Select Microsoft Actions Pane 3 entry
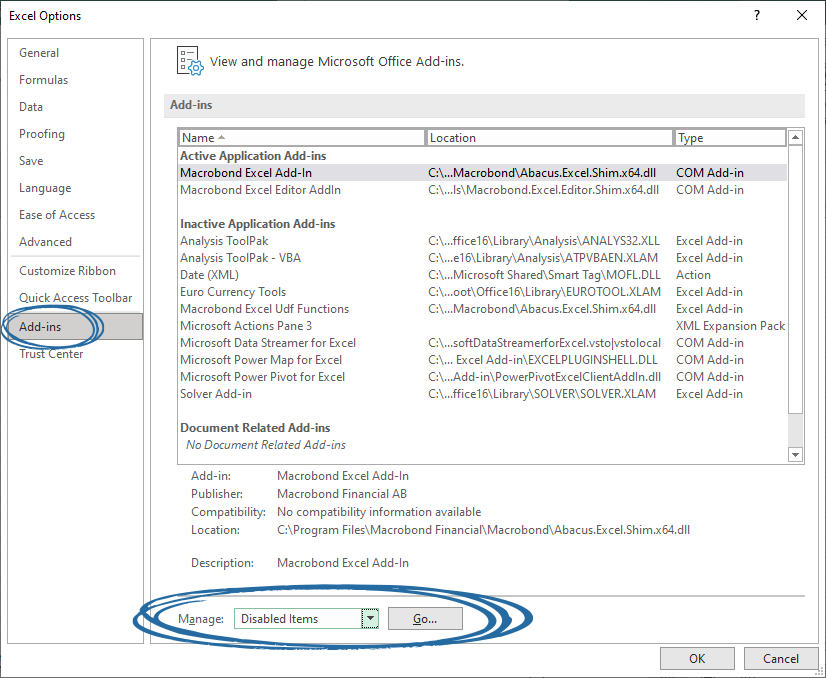This screenshot has width=826, height=678. 483,326
